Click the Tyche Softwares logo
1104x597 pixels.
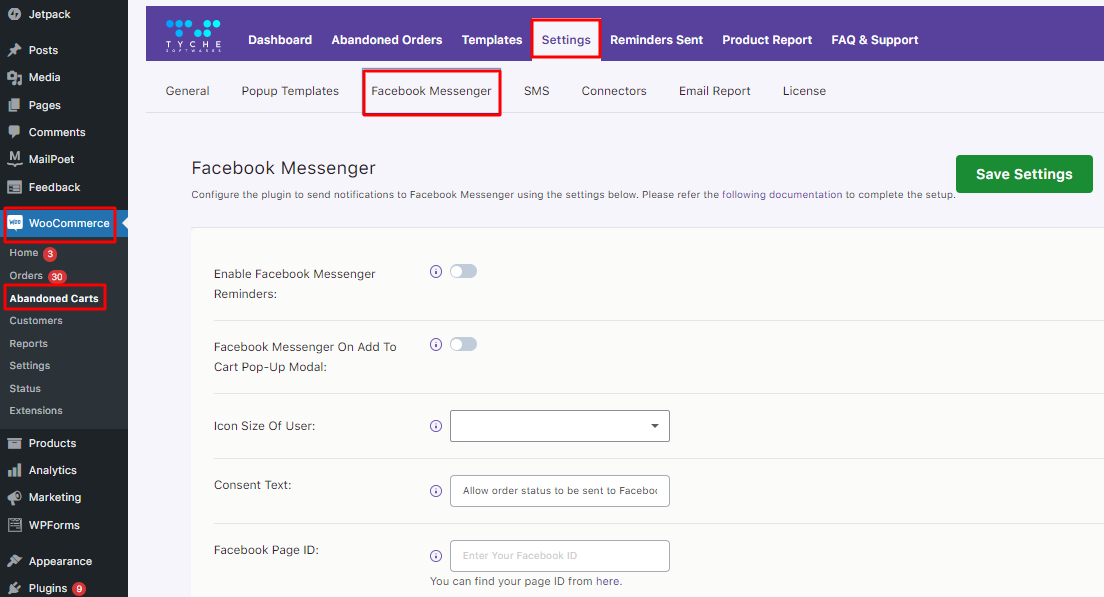193,35
